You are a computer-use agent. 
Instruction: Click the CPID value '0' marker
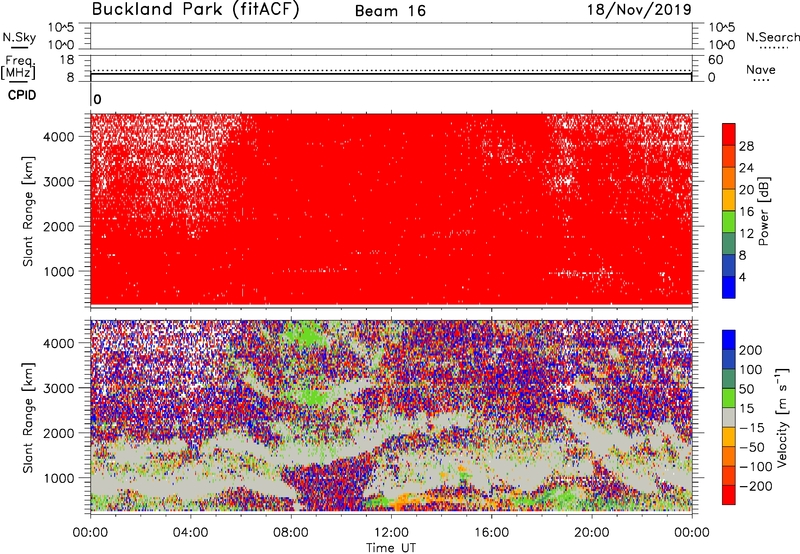tap(97, 99)
